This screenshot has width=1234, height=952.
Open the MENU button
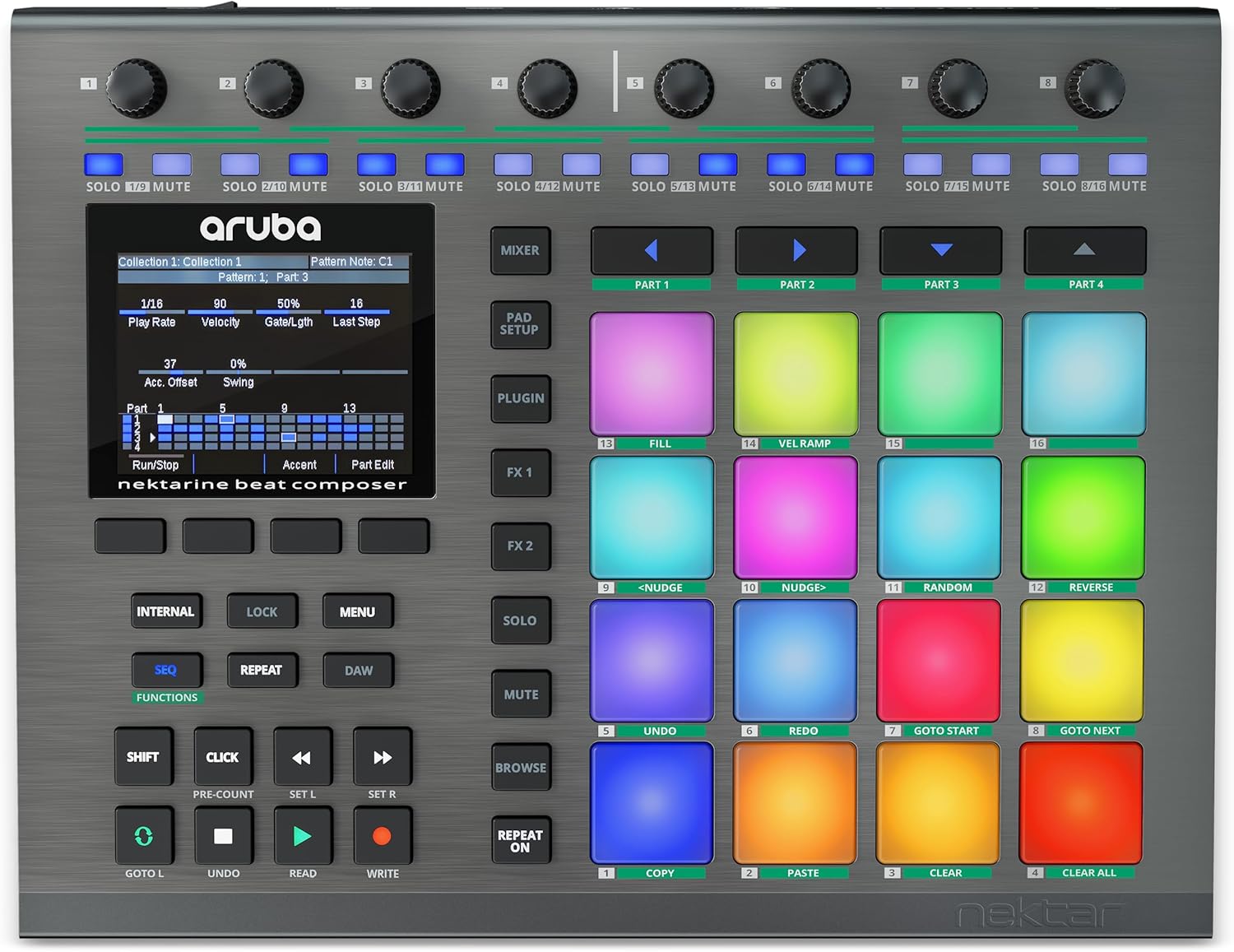(x=357, y=611)
